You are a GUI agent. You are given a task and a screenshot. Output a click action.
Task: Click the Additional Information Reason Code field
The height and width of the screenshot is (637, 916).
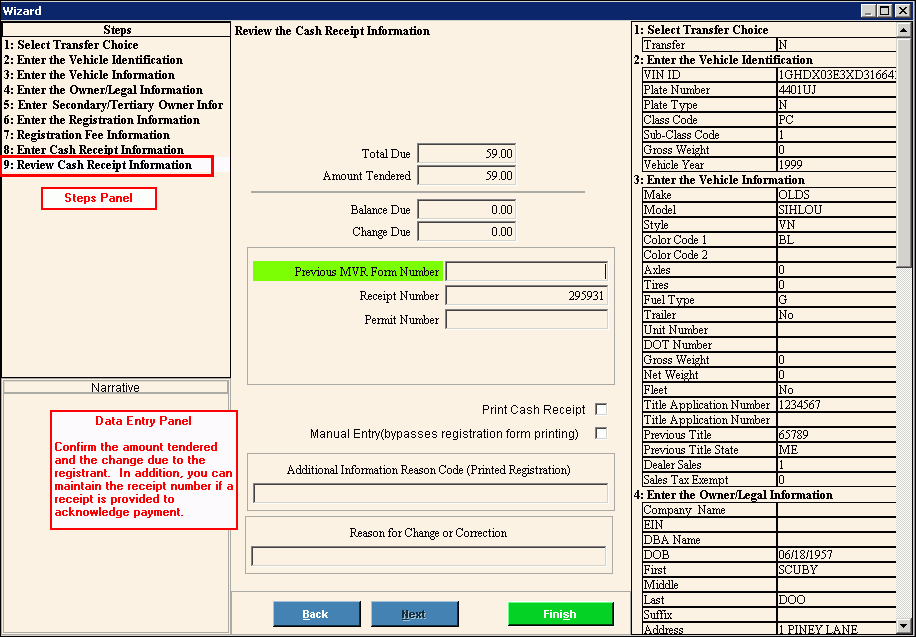[431, 493]
